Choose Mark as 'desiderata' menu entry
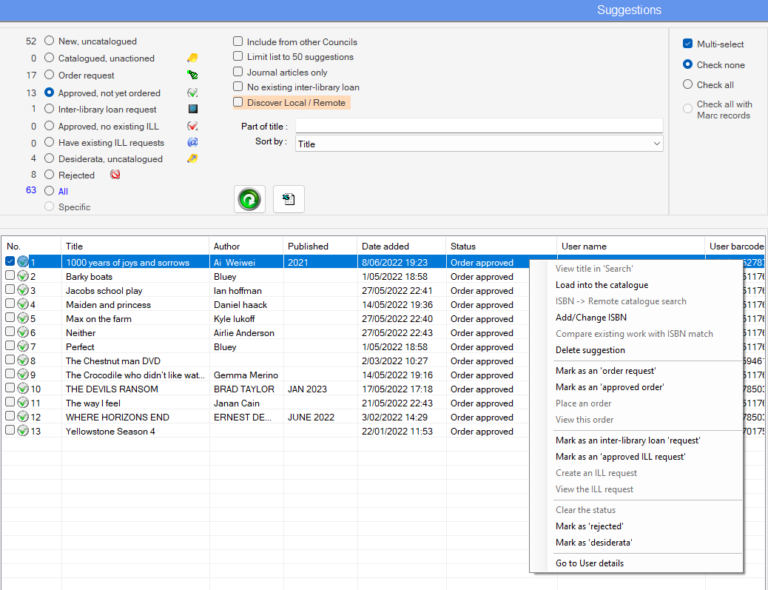 (x=594, y=543)
